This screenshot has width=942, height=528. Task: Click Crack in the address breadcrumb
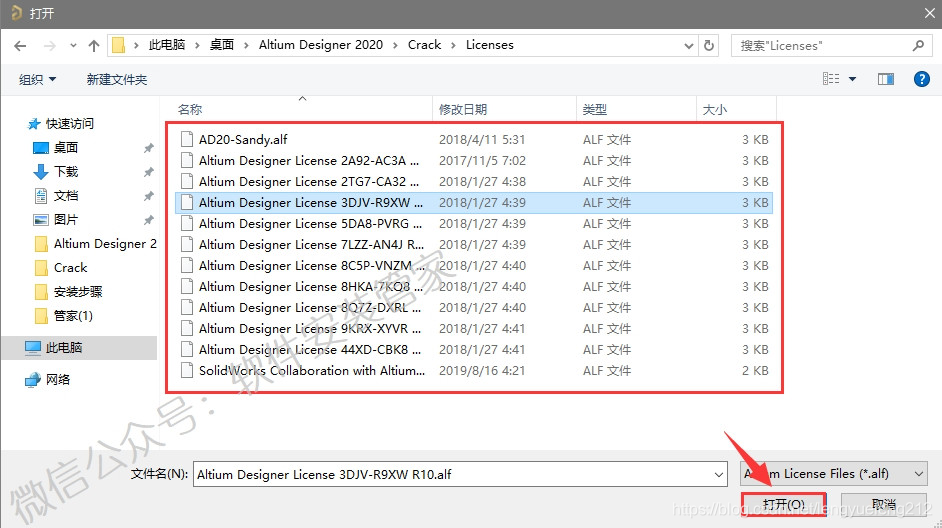click(424, 45)
